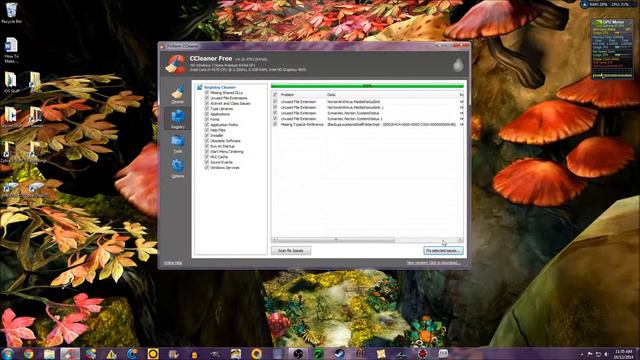Launch Google Chrome from the taskbar
This screenshot has height=360, width=640.
click(28, 353)
